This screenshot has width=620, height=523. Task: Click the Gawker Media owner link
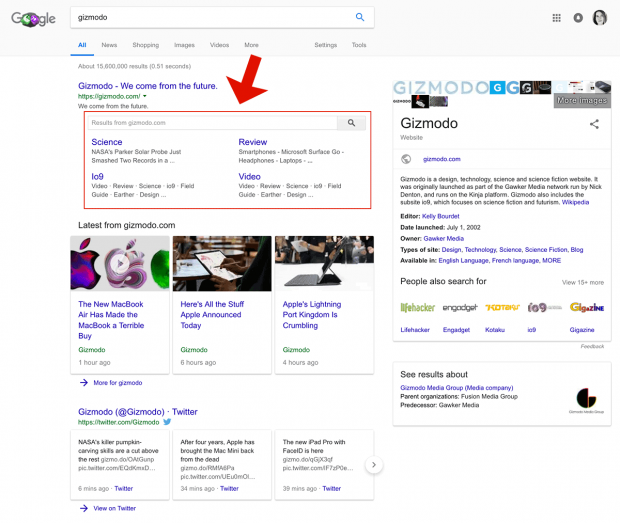444,238
